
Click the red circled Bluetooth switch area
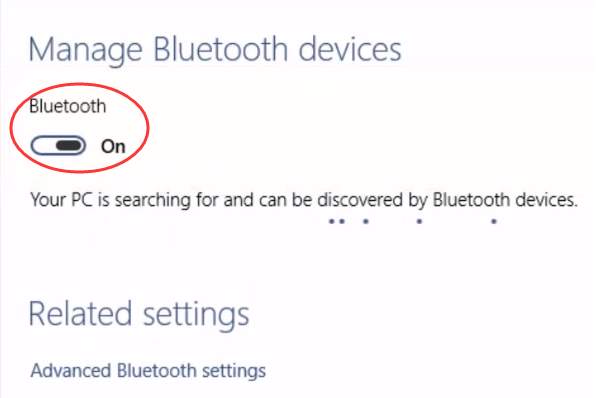(x=79, y=128)
